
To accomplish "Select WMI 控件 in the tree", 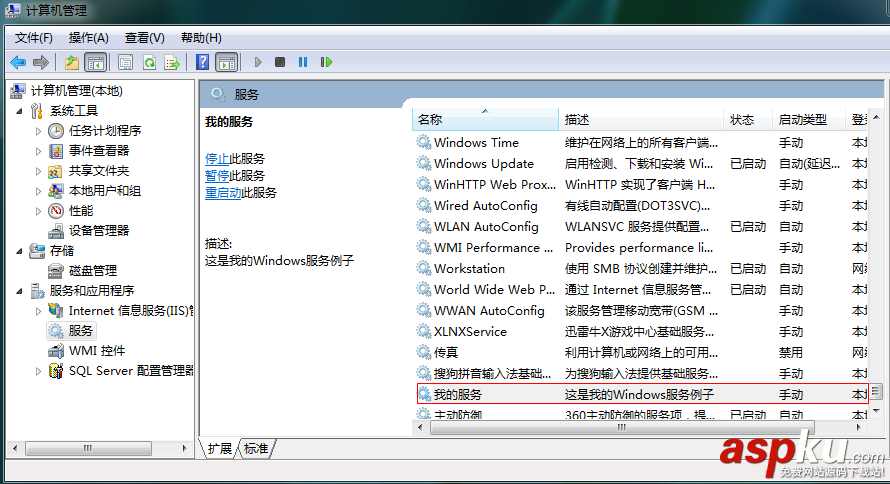I will tap(96, 351).
